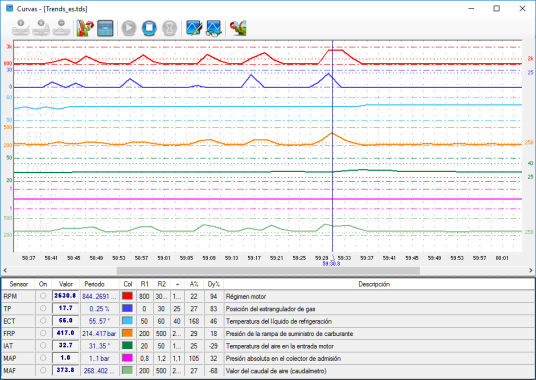Select 'Valor del caudal de aire' text
Image resolution: width=536 pixels, height=380 pixels.
[x=276, y=370]
